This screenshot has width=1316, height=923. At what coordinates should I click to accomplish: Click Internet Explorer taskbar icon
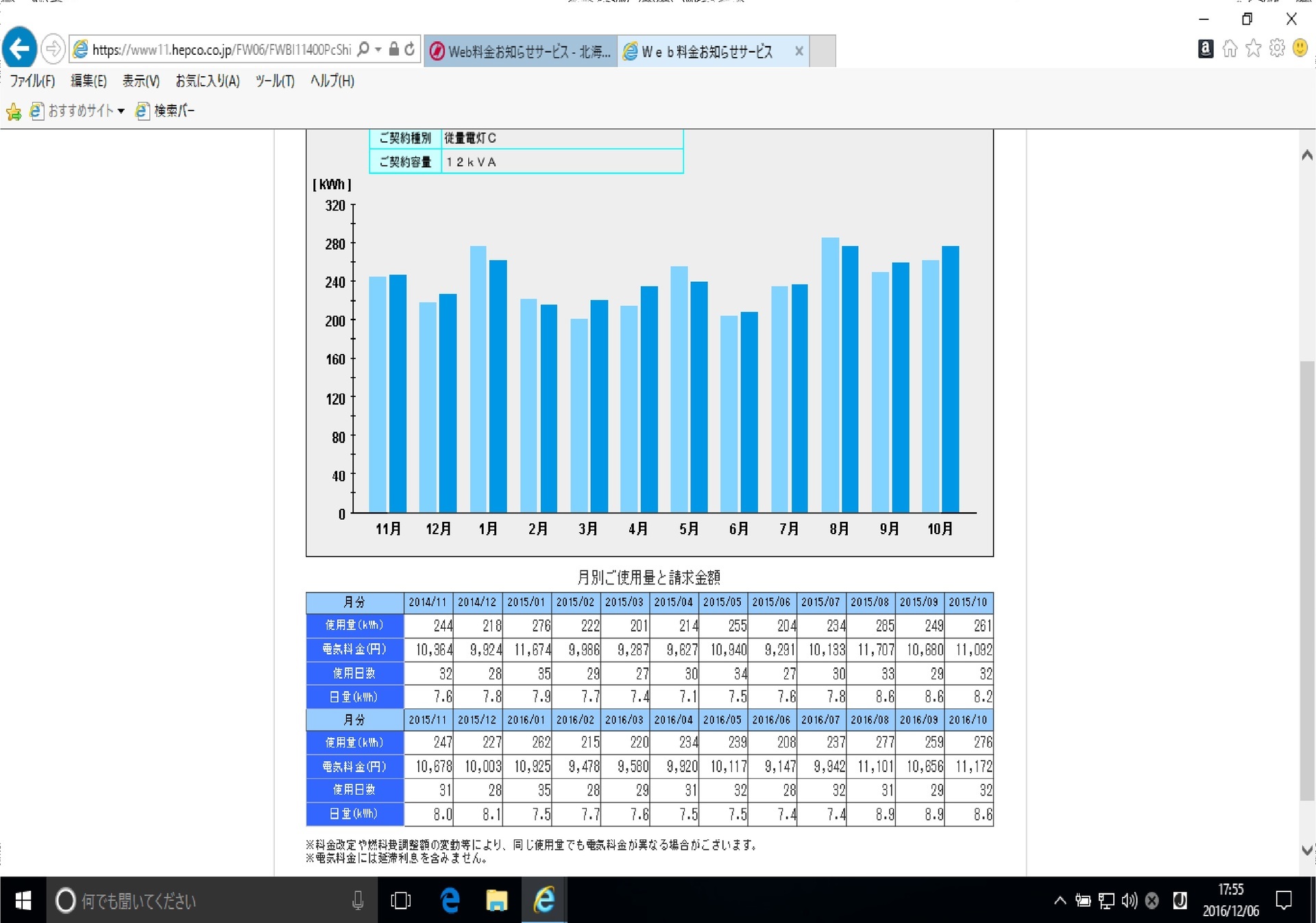(x=544, y=900)
